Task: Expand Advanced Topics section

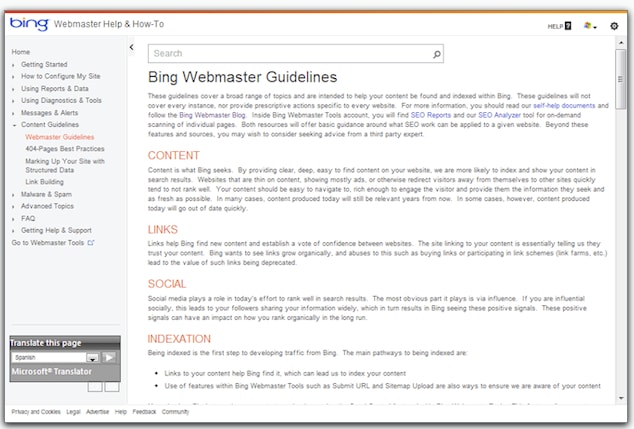Action: [13, 206]
